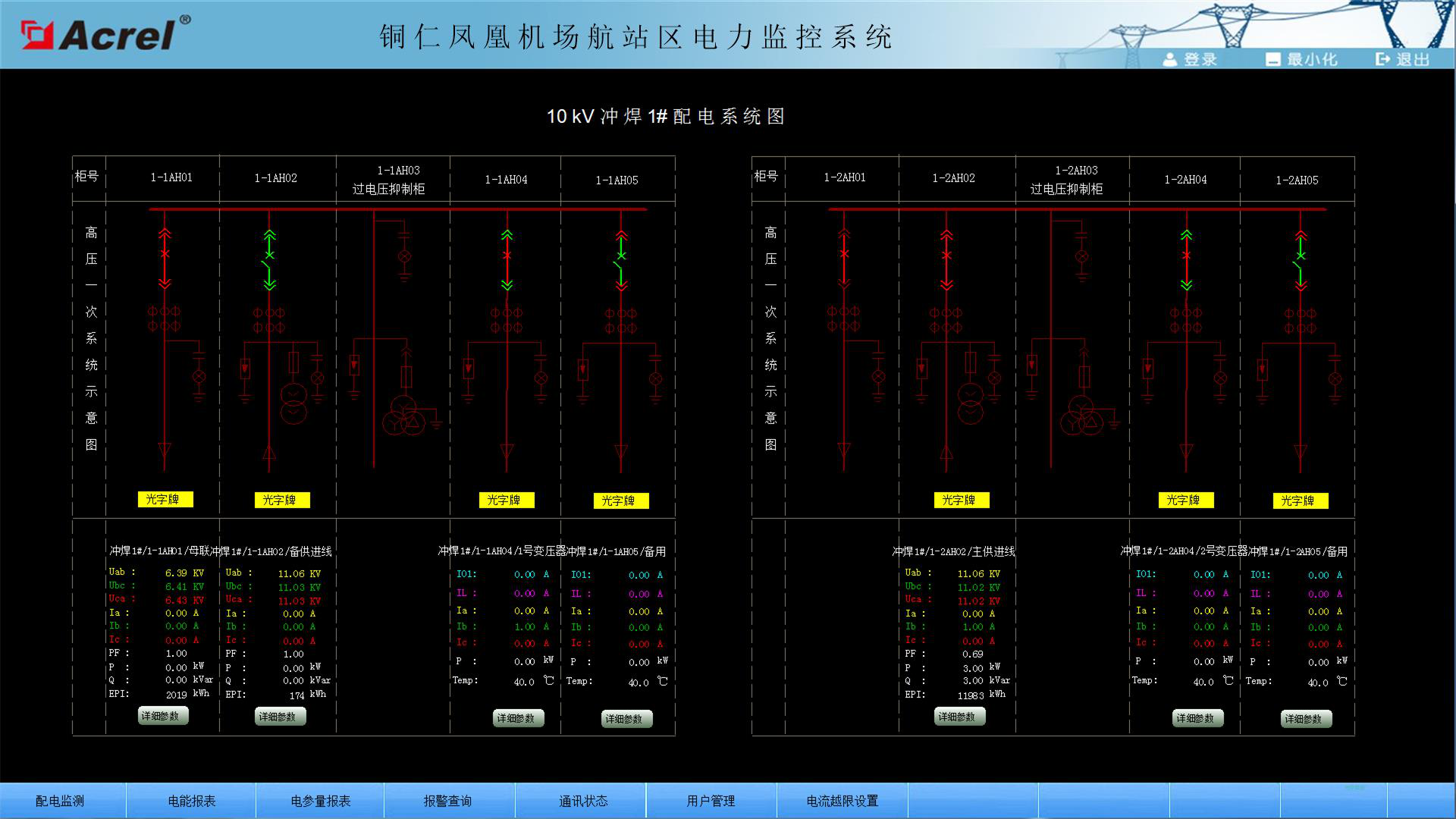
Task: Click the yellow 光字牌 under cabinet 1-2AH04
Action: (x=1185, y=500)
